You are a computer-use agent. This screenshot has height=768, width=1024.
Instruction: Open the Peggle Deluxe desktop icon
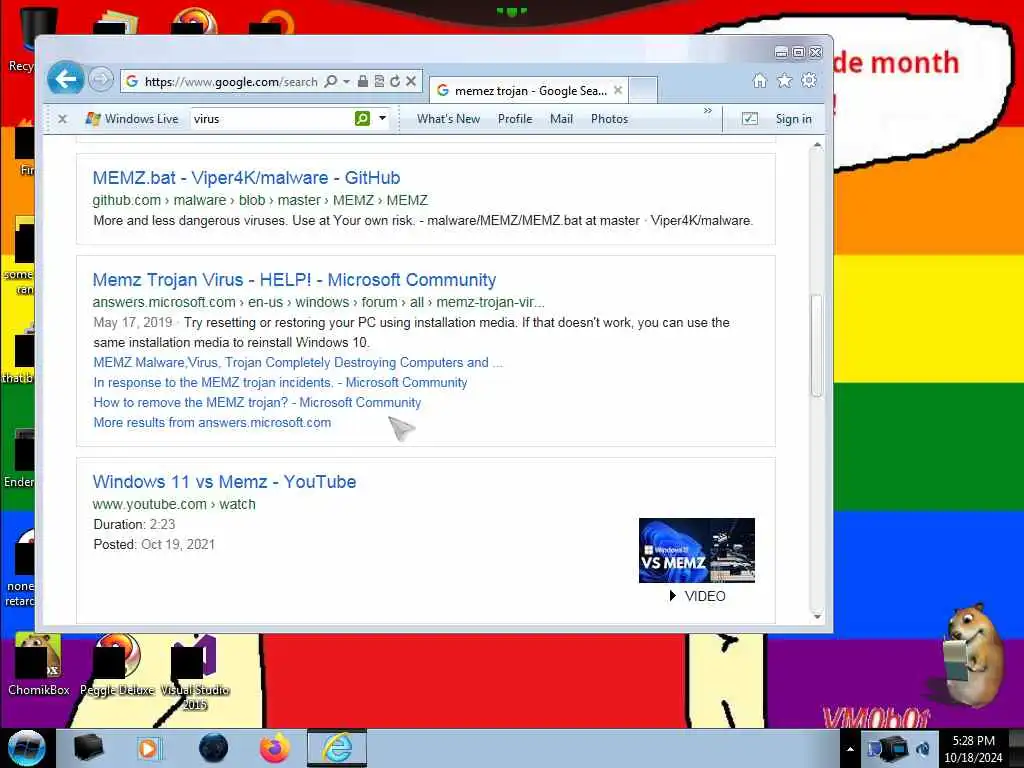click(118, 665)
